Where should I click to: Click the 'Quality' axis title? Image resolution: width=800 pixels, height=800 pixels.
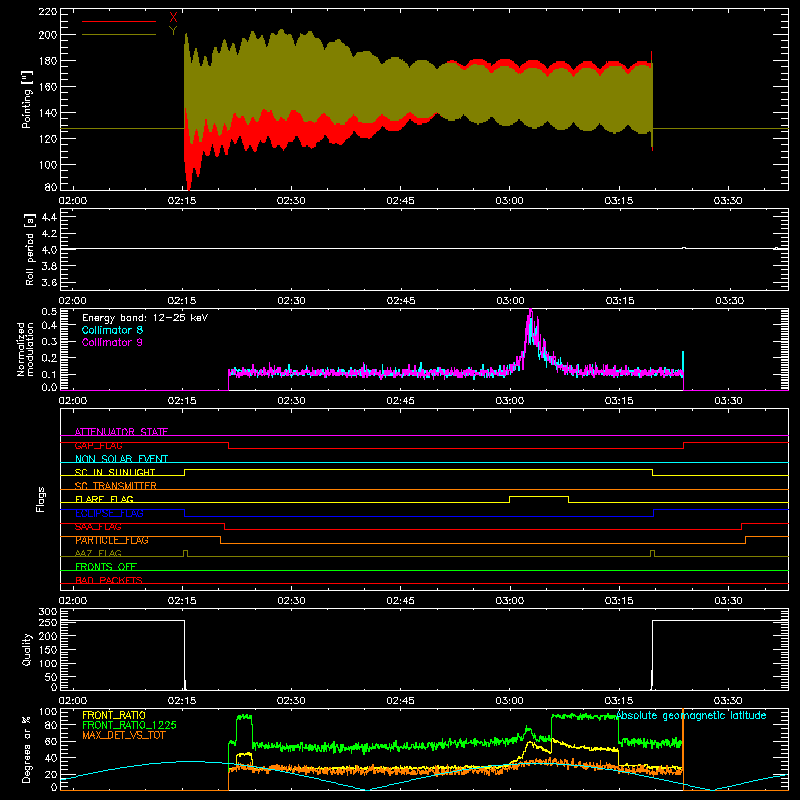pos(27,649)
